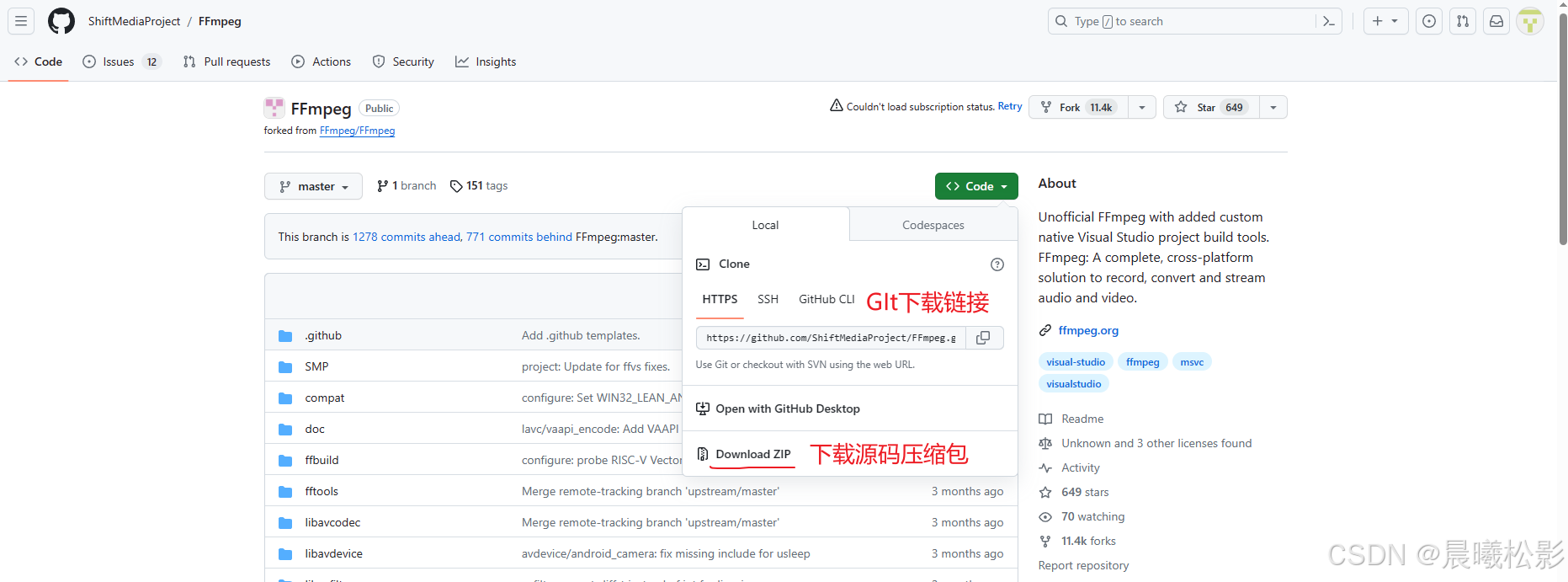Open the notifications inbox icon
Viewport: 1568px width, 582px height.
pyautogui.click(x=1496, y=21)
